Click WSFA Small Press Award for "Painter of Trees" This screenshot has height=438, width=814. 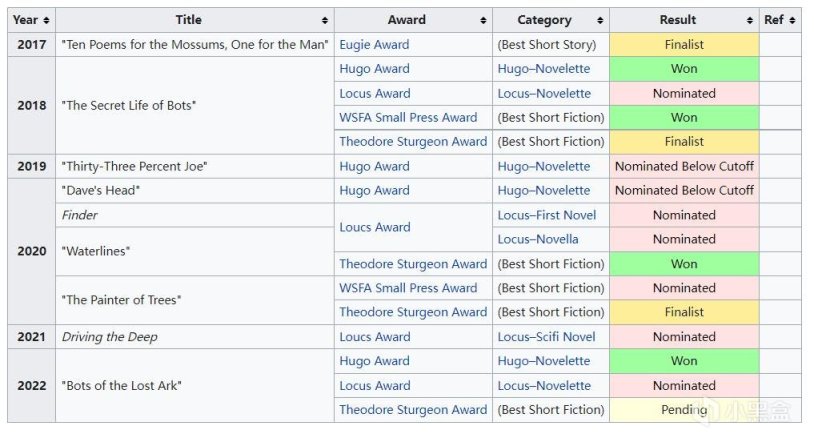click(408, 288)
